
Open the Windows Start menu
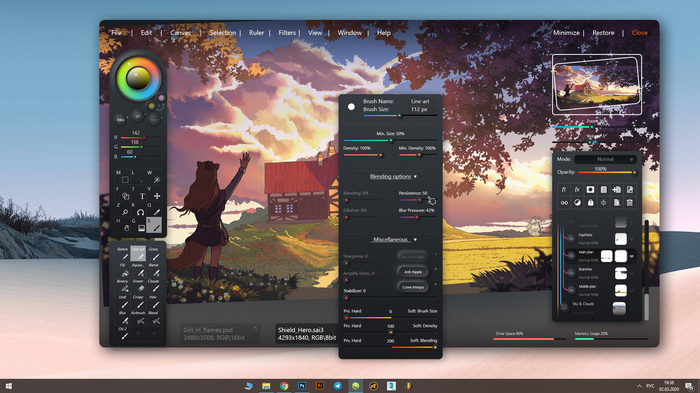[x=8, y=386]
